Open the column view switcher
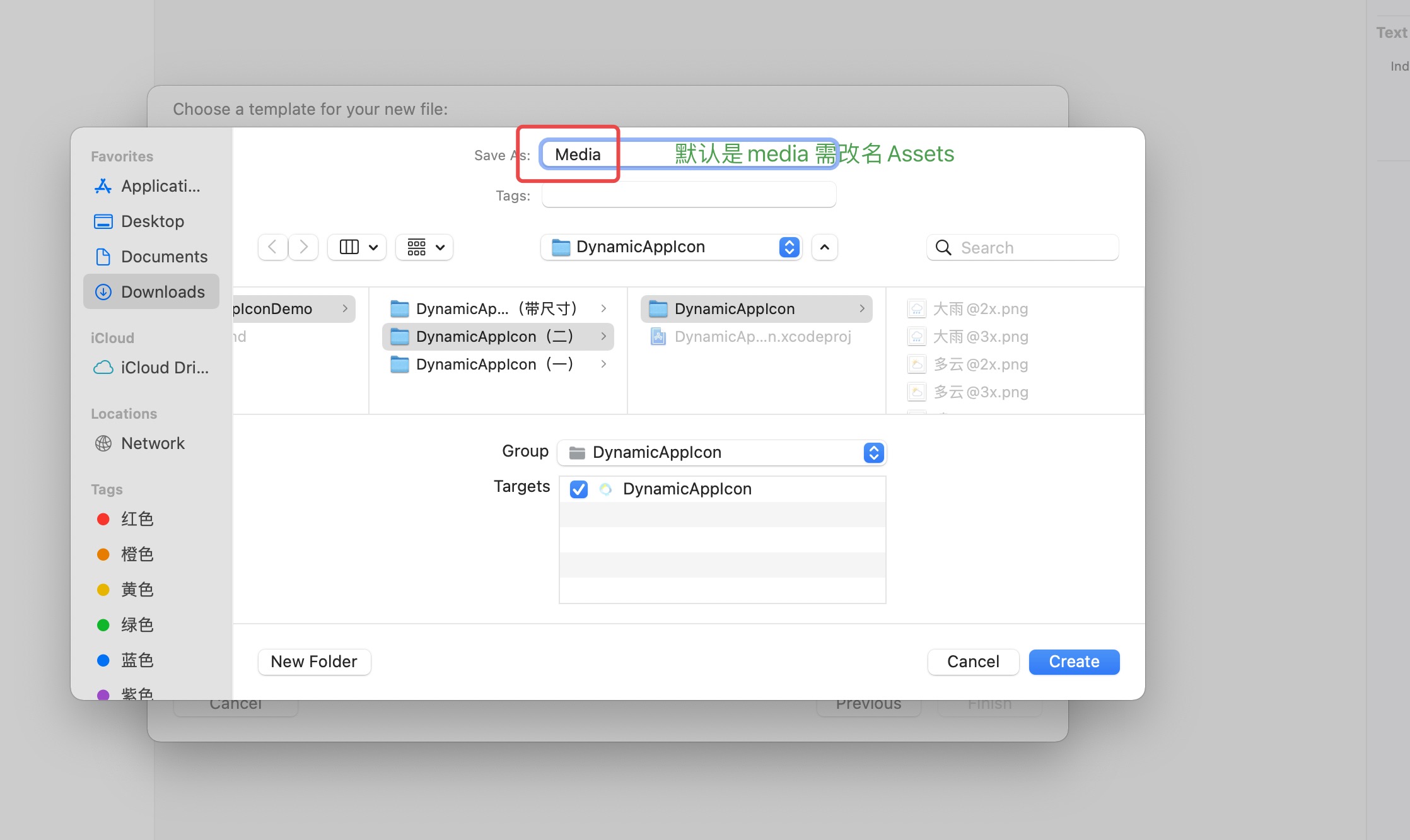This screenshot has height=840, width=1410. (x=358, y=247)
